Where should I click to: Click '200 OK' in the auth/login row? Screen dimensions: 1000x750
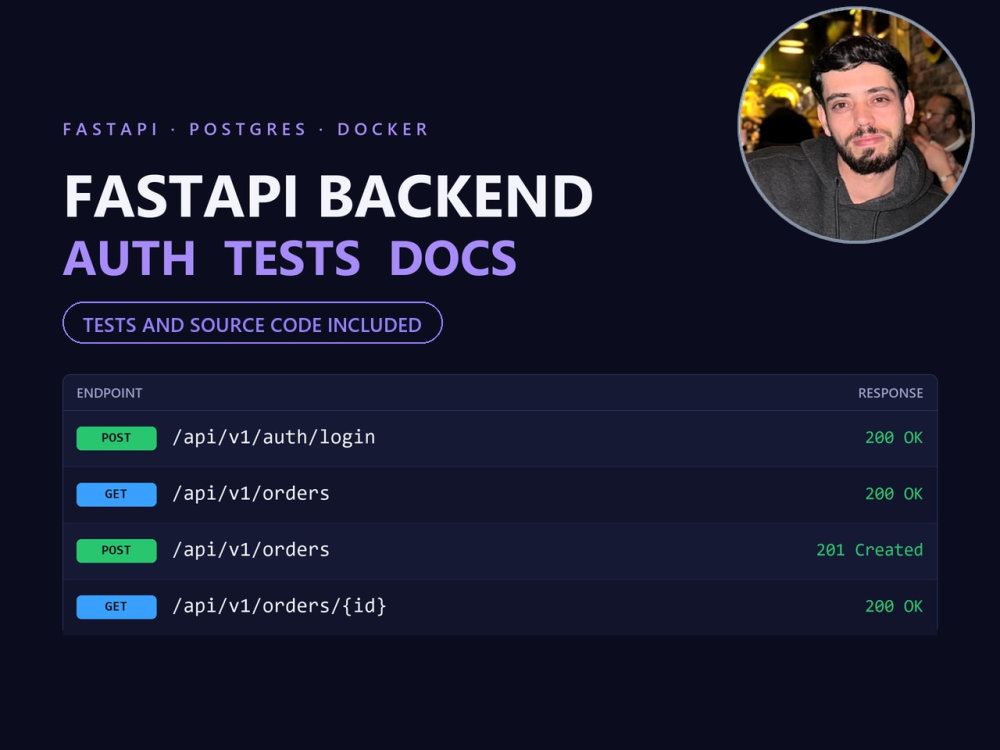click(x=894, y=438)
